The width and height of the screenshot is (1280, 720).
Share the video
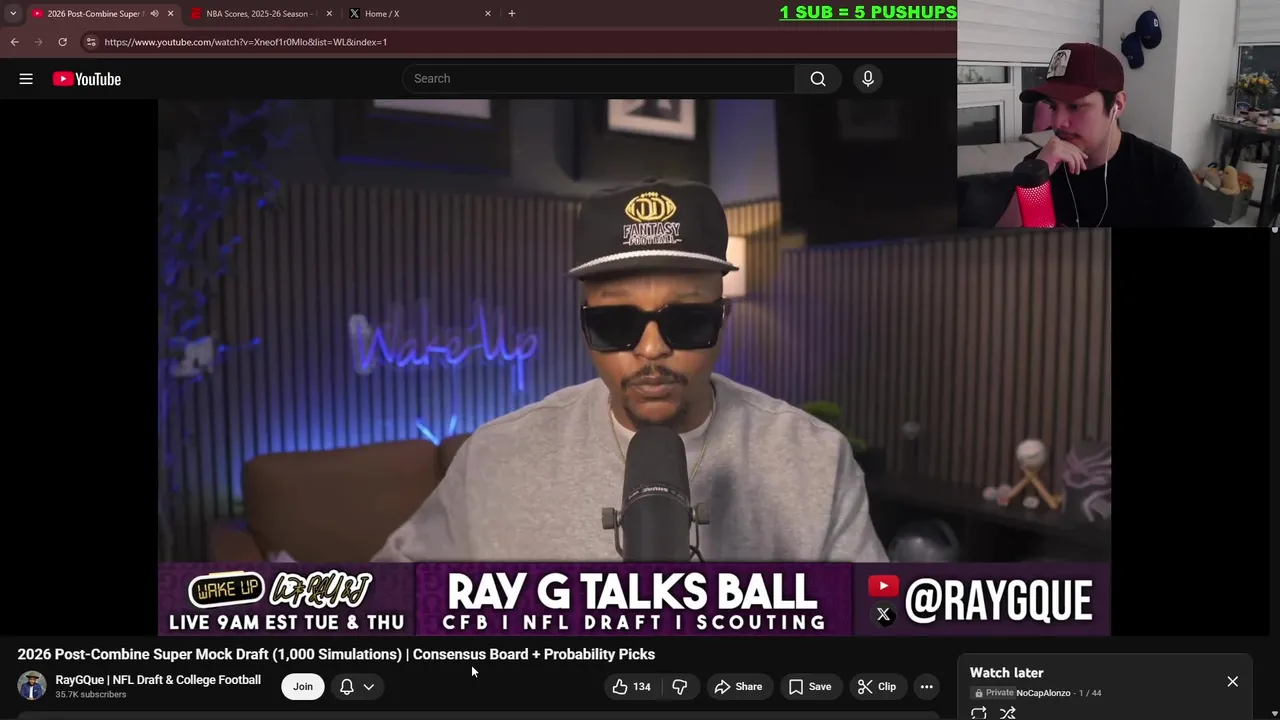(x=738, y=687)
